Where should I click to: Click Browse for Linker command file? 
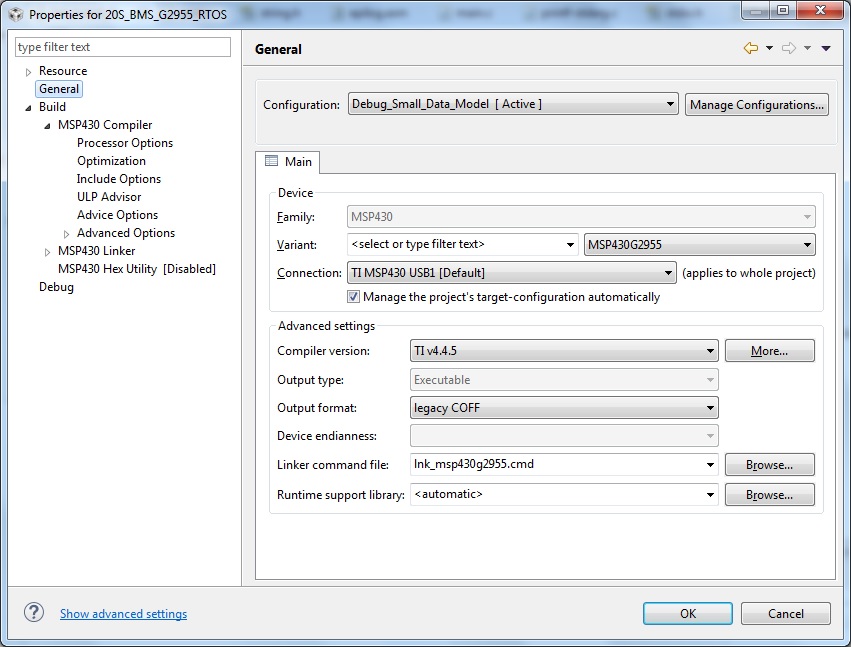[770, 465]
